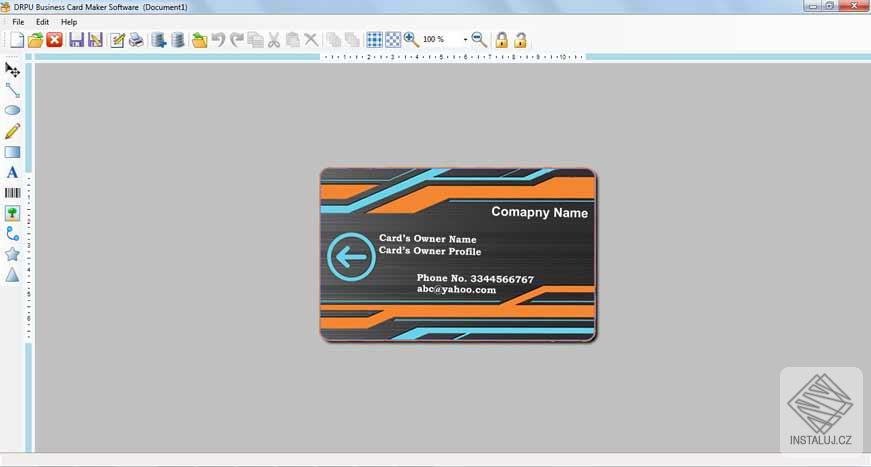The width and height of the screenshot is (871, 467).
Task: Select the Phone No. 3344566767 text
Action: click(475, 279)
